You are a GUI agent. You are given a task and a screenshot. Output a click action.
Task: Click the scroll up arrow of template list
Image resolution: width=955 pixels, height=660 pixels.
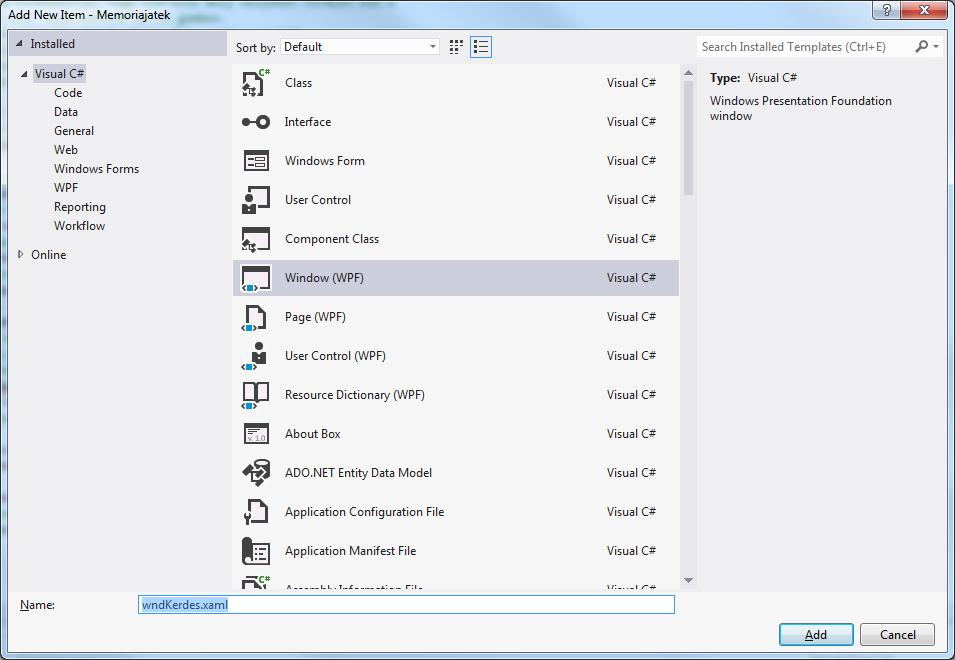(x=688, y=73)
